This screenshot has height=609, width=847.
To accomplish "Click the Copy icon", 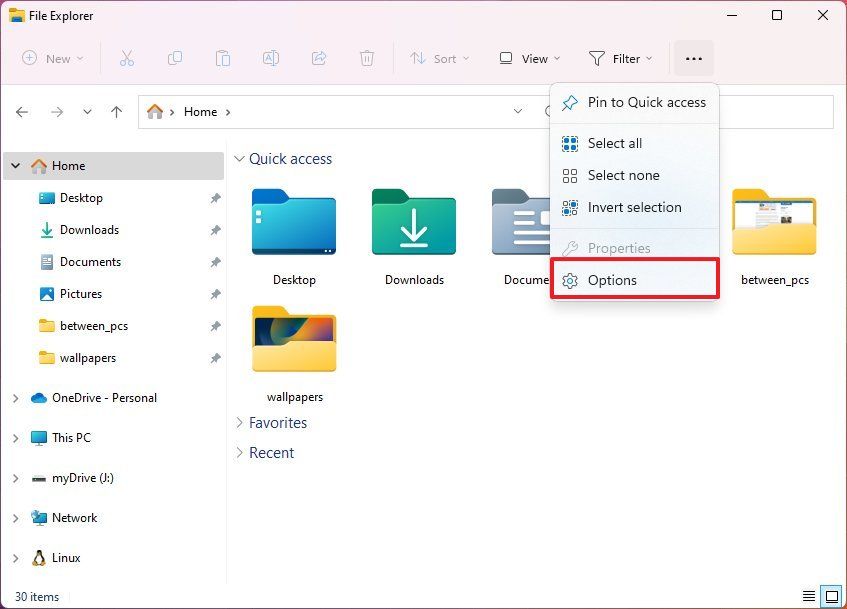I will tap(175, 58).
